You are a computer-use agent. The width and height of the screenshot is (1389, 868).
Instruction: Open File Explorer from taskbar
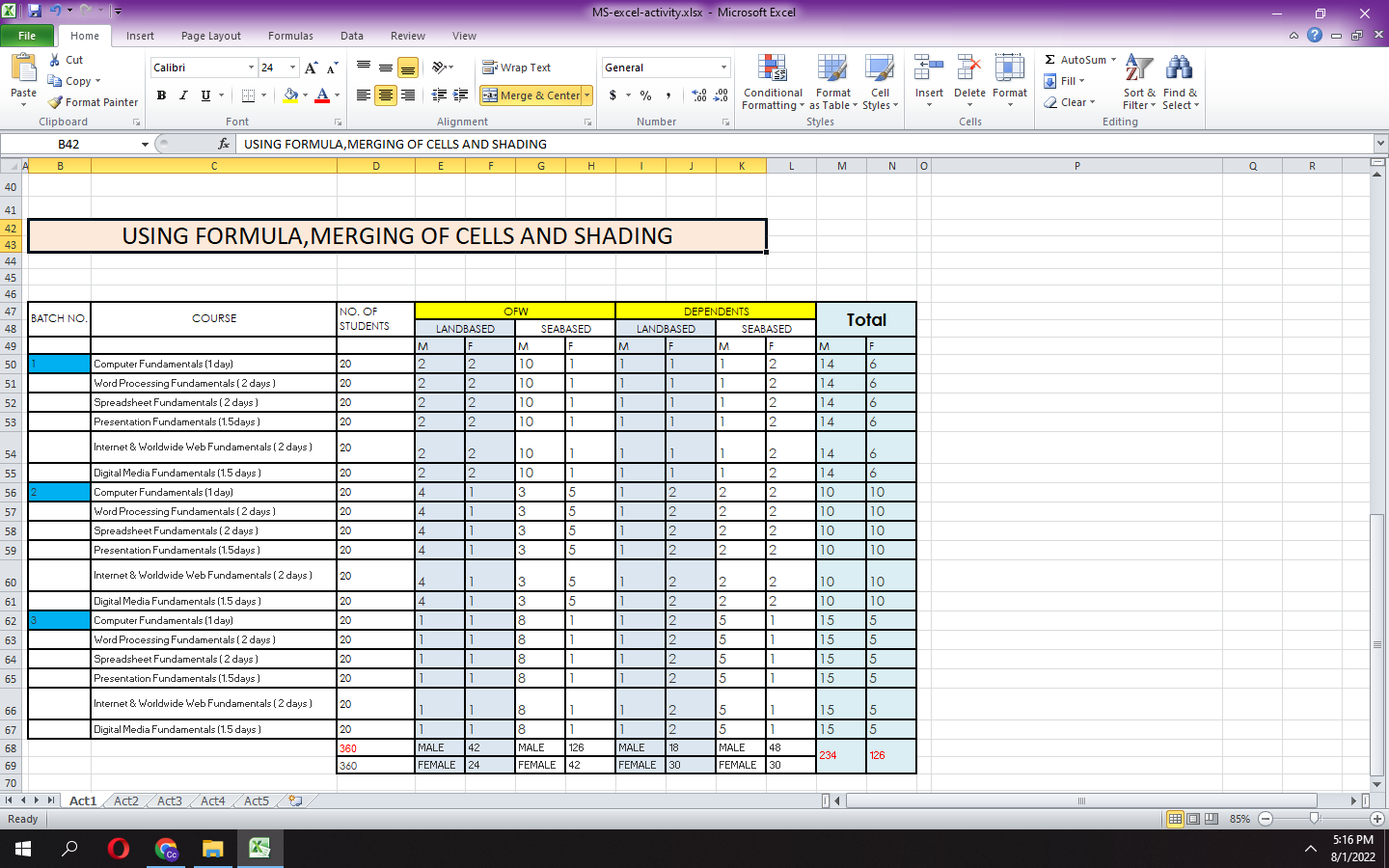tap(212, 849)
